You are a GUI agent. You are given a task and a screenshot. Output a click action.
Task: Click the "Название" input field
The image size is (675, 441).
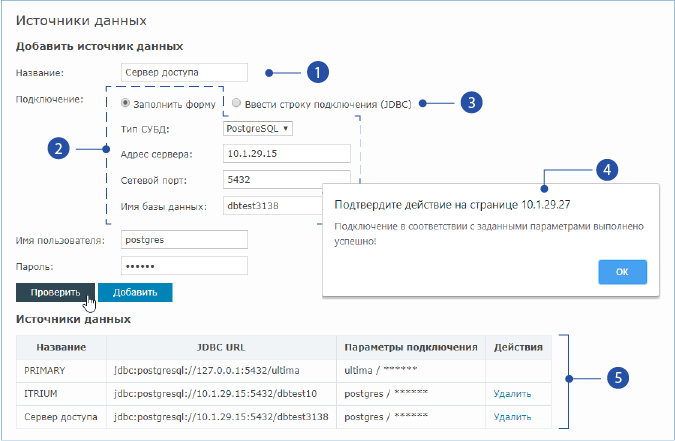[184, 72]
